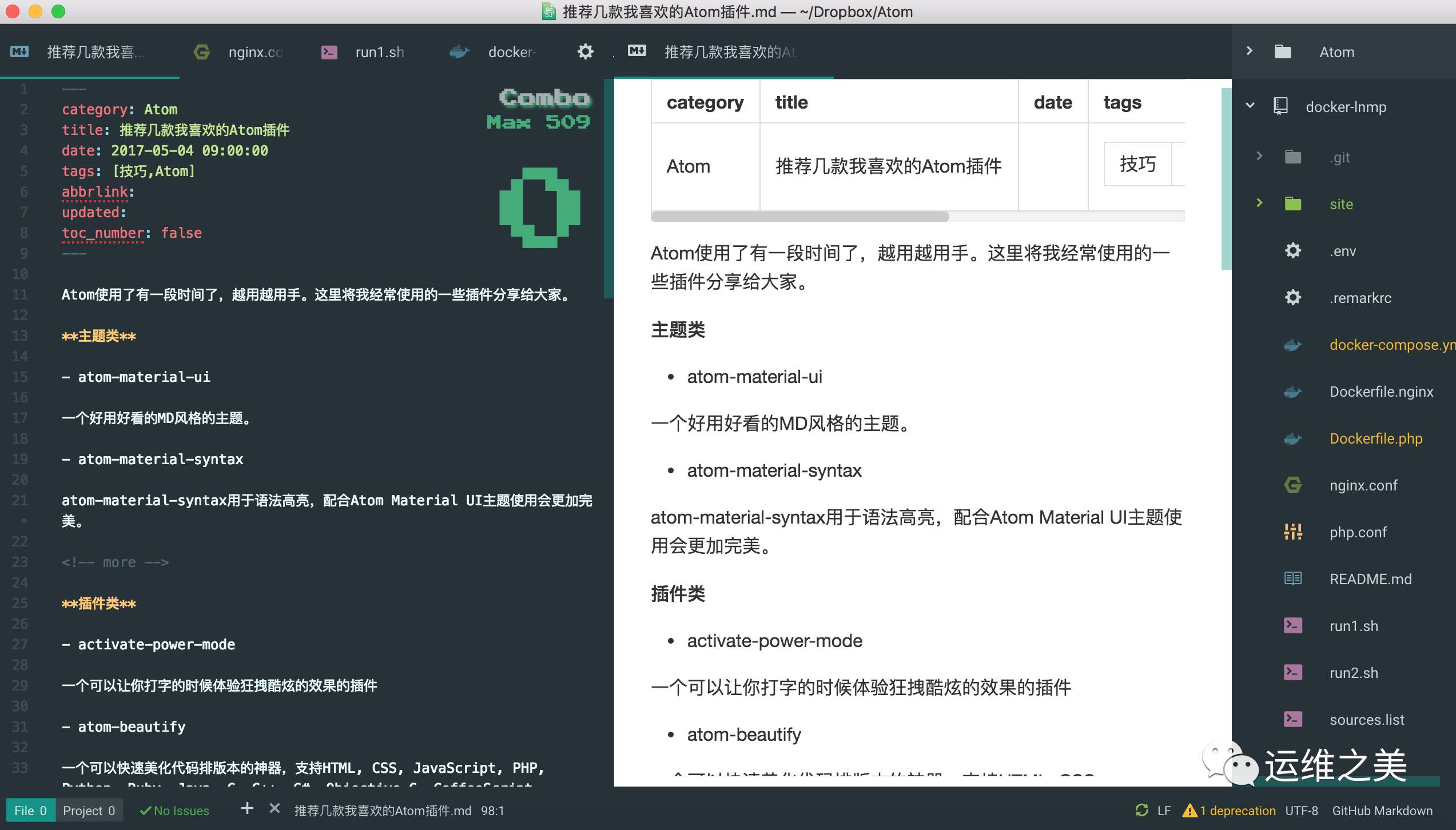1456x830 pixels.
Task: Click the document proxy icon in title bar
Action: pyautogui.click(x=548, y=11)
